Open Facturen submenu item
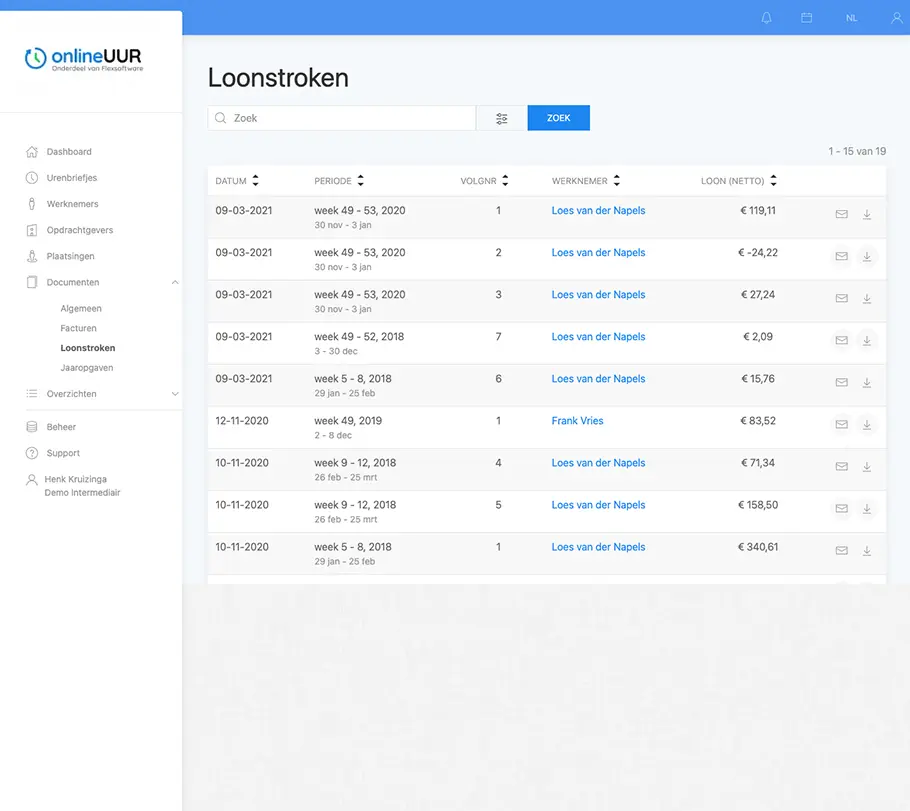Screen dimensions: 910x811 tap(78, 328)
